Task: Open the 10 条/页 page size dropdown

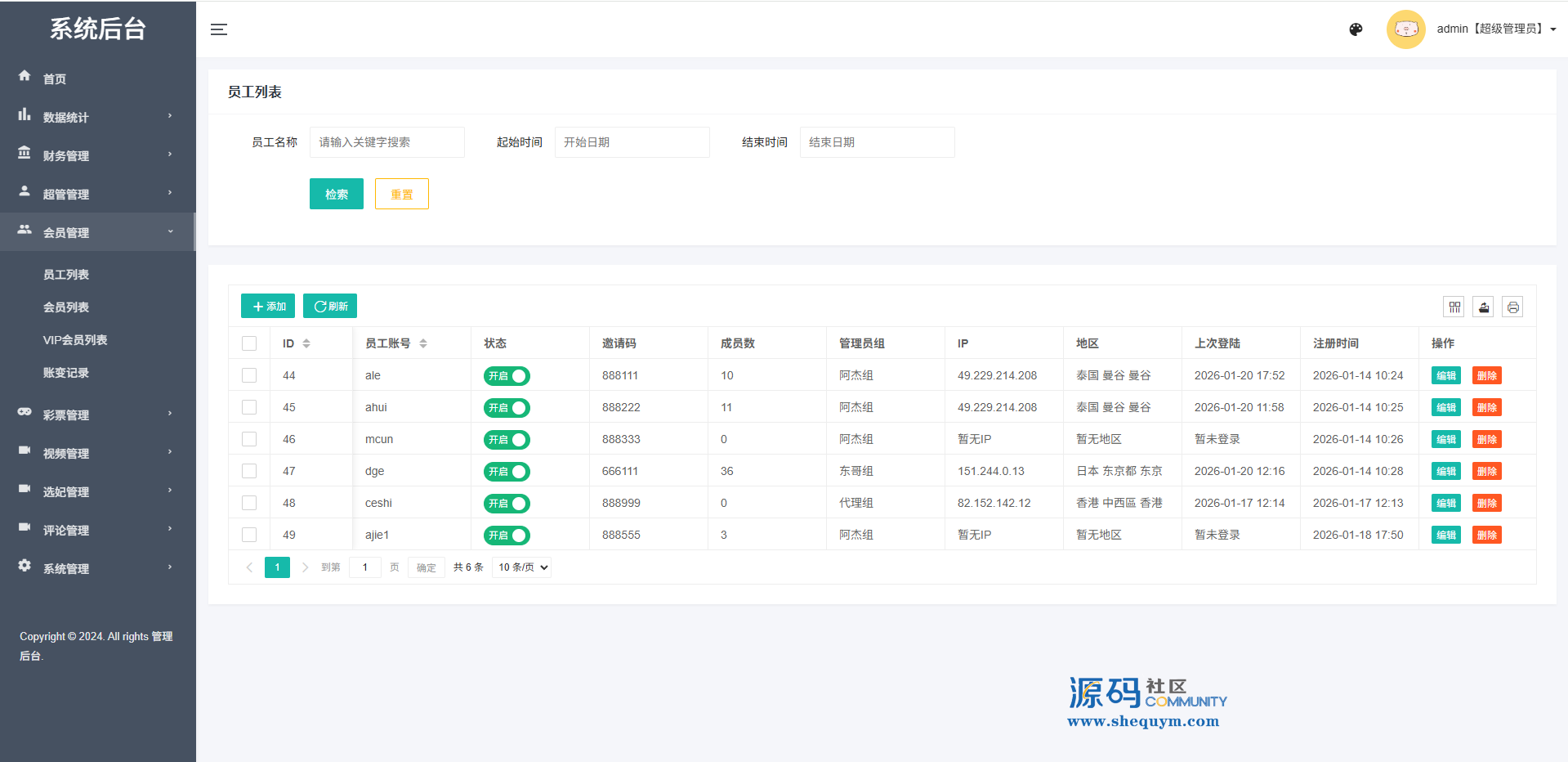Action: coord(522,567)
